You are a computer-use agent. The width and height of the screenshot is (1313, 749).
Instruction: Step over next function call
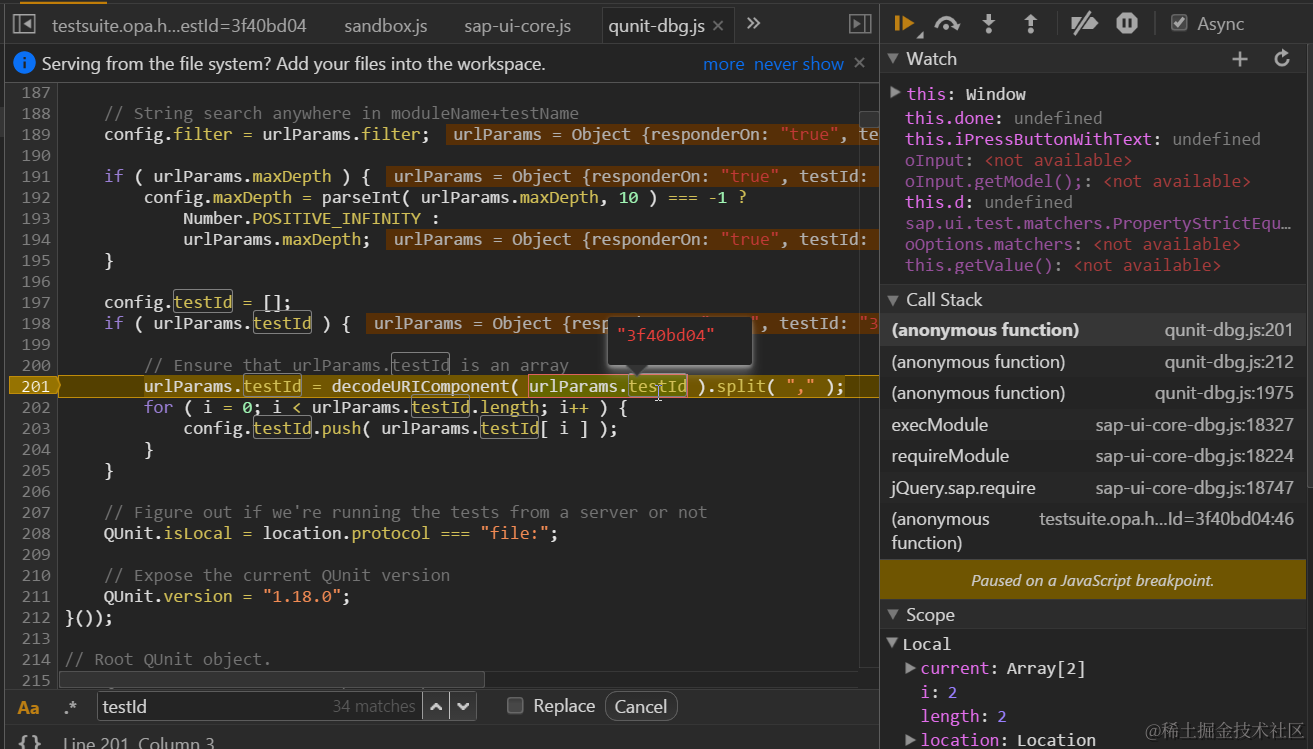[947, 23]
